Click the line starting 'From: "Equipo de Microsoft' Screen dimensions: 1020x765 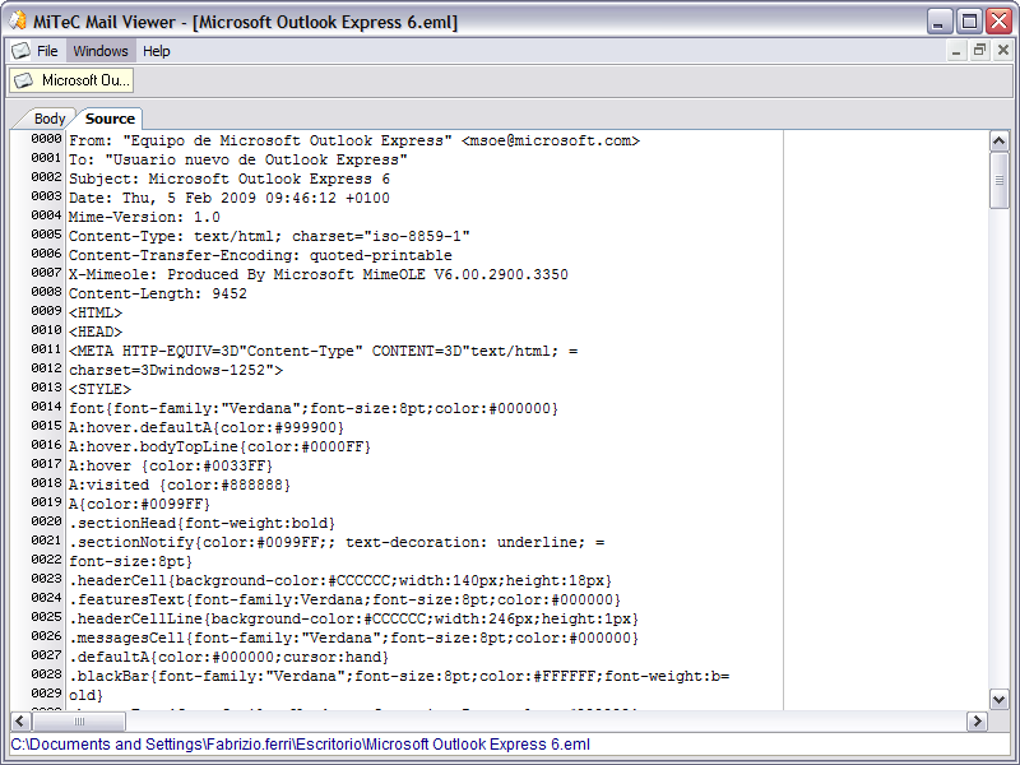(x=355, y=141)
